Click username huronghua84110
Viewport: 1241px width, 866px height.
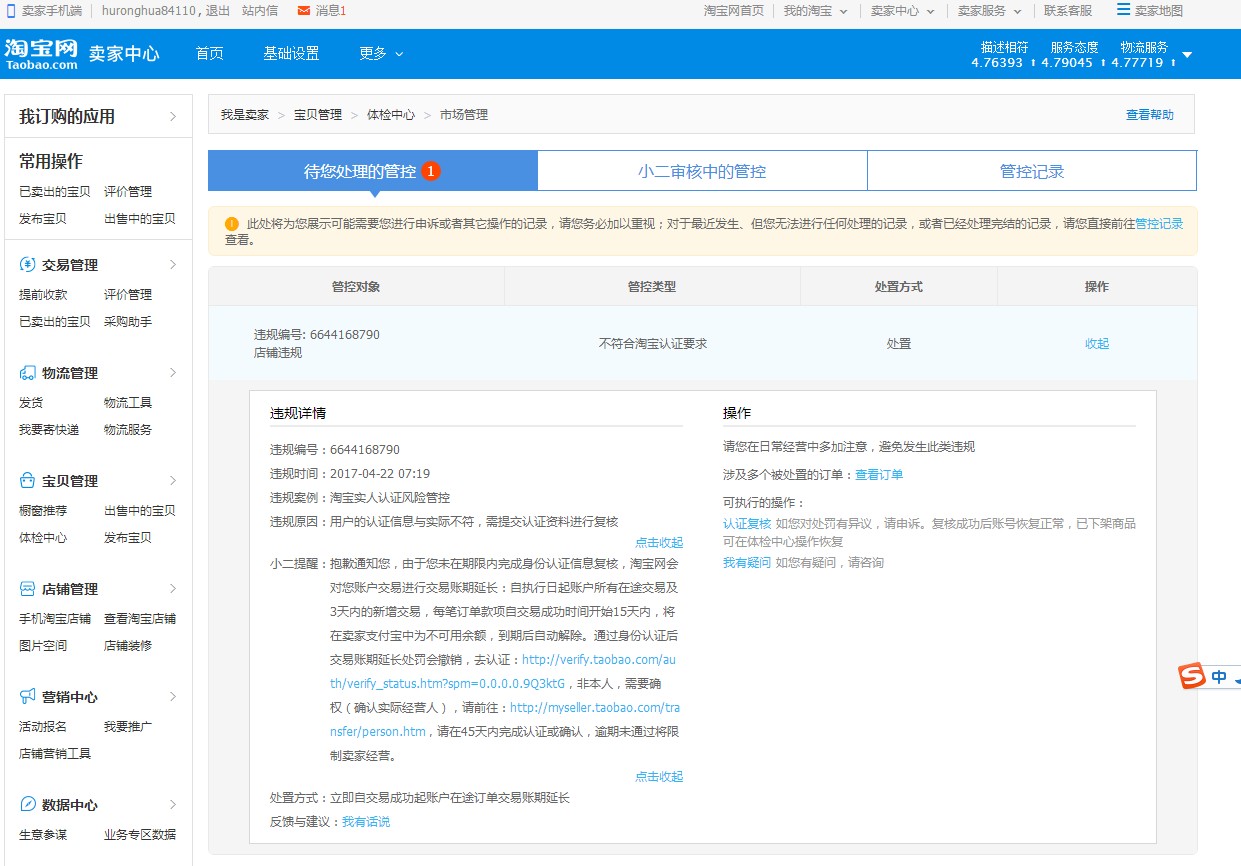tap(148, 11)
